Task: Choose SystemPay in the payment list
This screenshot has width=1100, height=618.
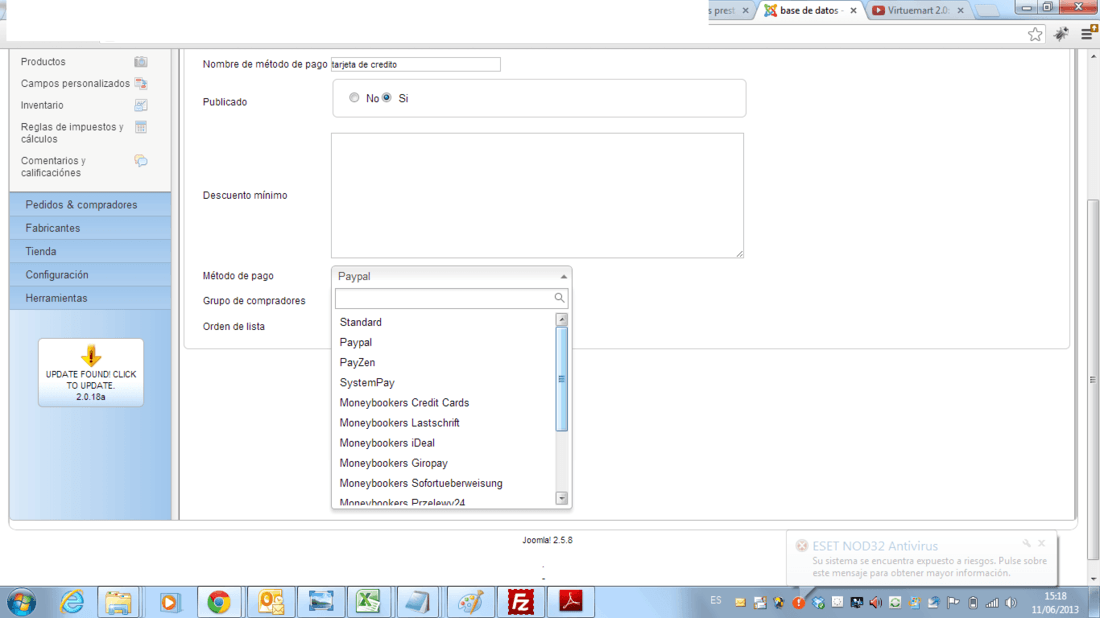Action: coord(444,383)
